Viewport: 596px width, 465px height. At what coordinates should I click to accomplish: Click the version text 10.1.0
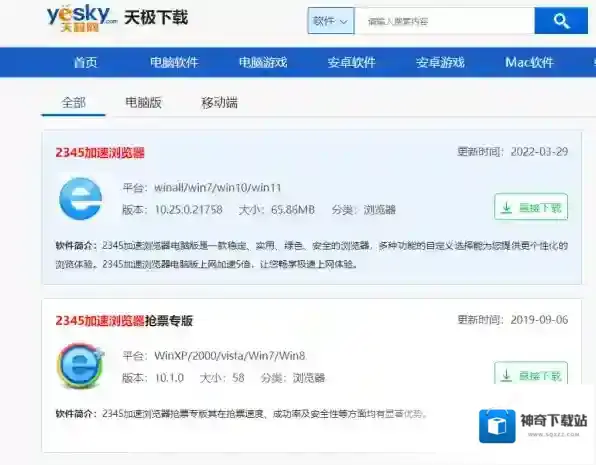tap(169, 378)
